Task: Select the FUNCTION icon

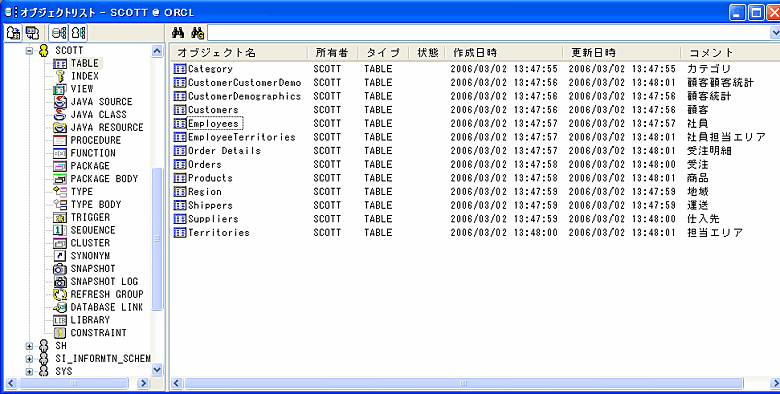Action: 60,153
